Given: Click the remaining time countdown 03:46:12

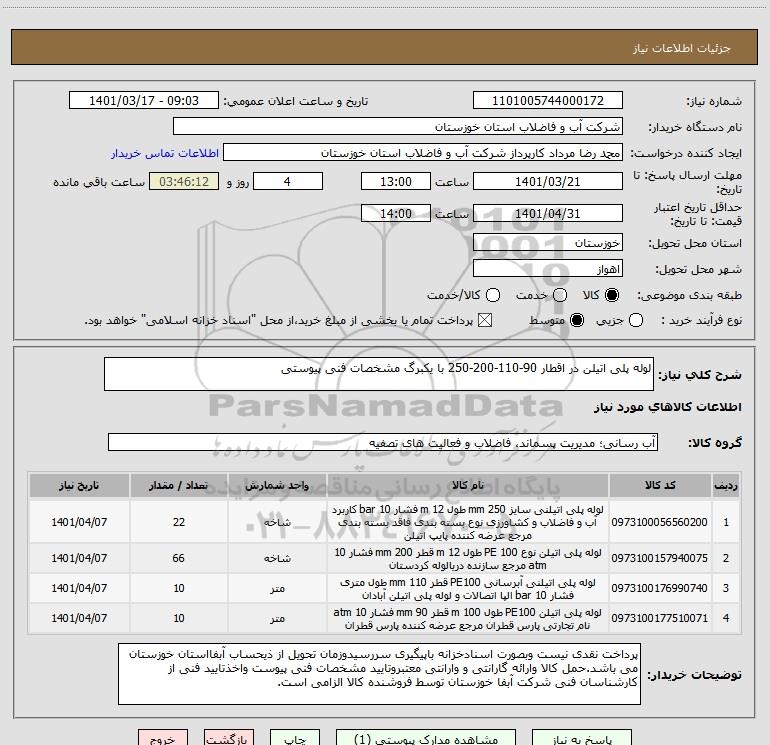Looking at the screenshot, I should pyautogui.click(x=184, y=181).
